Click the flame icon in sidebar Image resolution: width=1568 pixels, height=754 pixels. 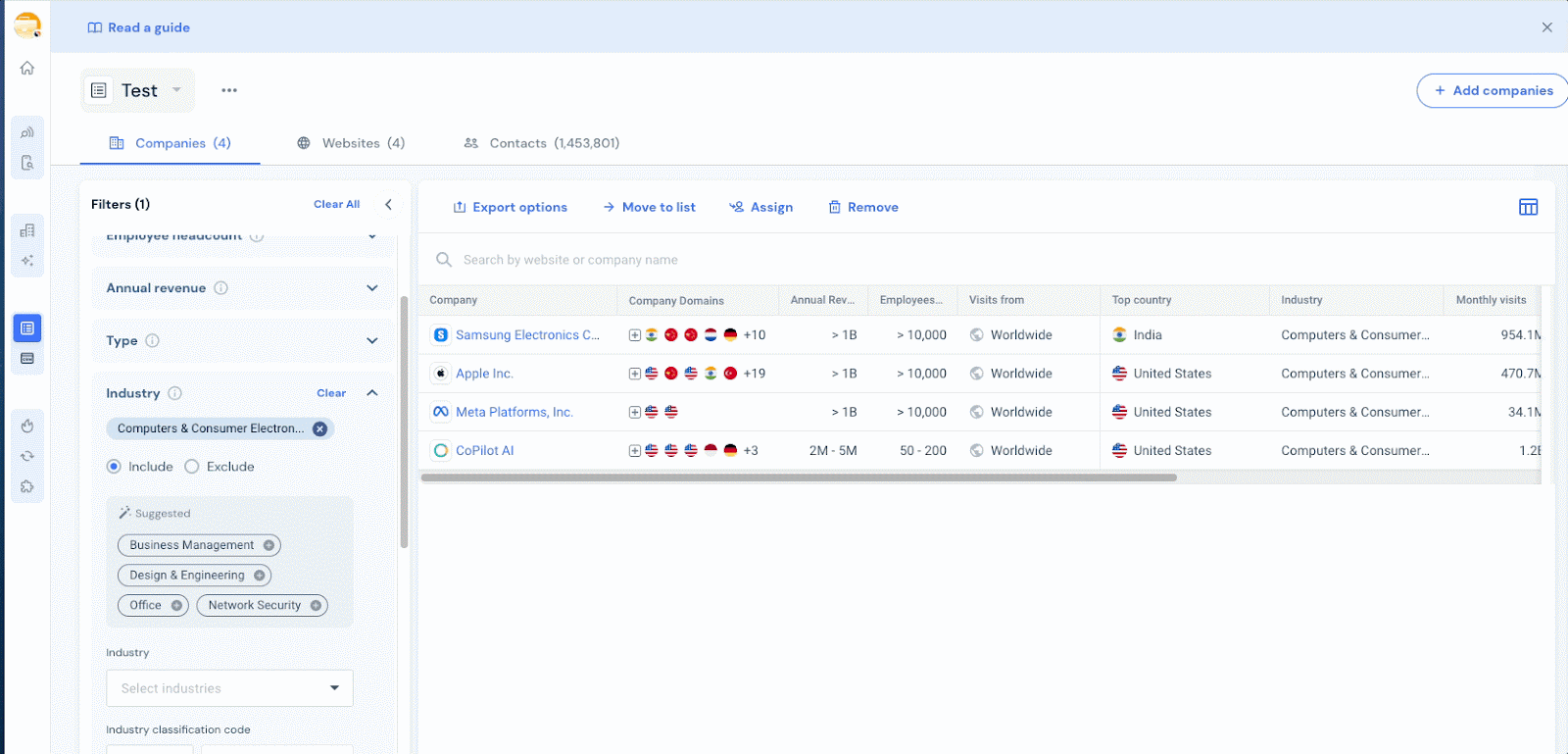pyautogui.click(x=27, y=426)
